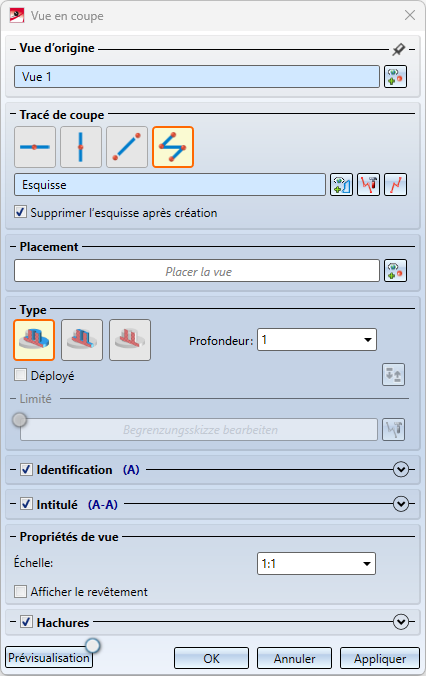Expand the Identification section

click(401, 469)
